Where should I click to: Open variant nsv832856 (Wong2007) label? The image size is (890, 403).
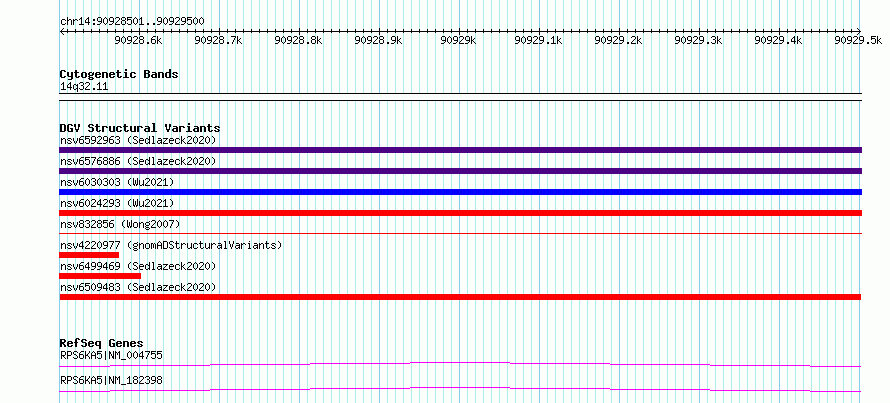(120, 224)
